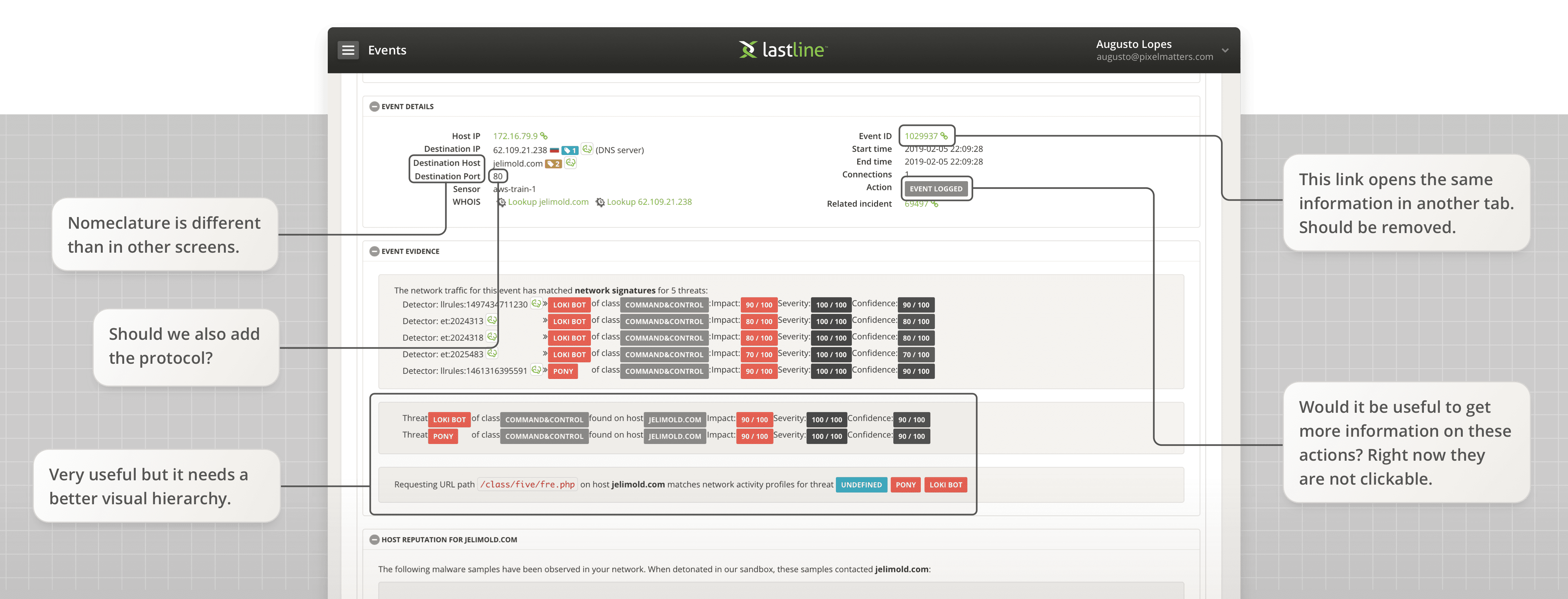The image size is (1568, 599).
Task: Click the blue tag badge on Destination IP
Action: (x=570, y=150)
